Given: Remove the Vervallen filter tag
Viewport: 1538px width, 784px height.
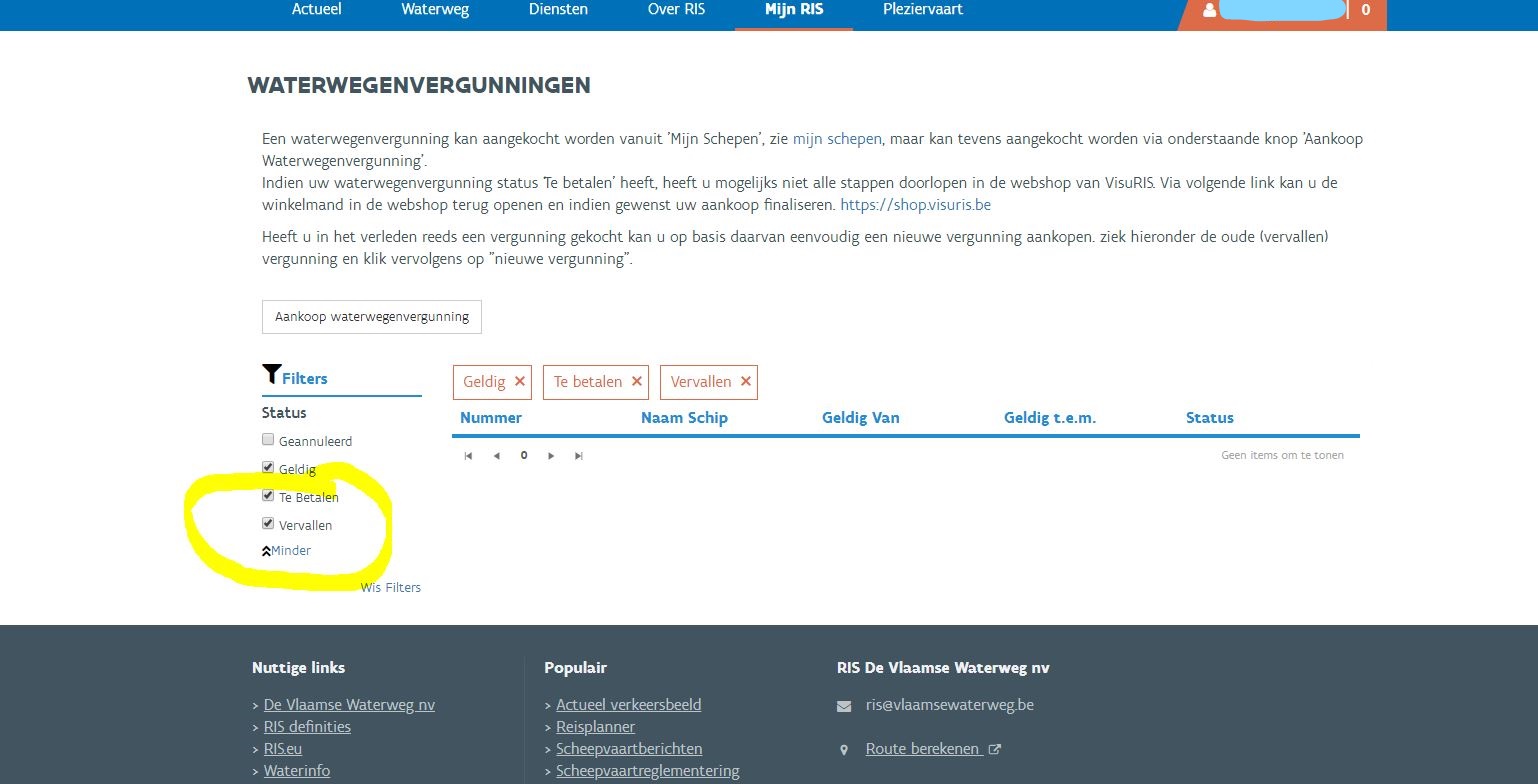Looking at the screenshot, I should point(745,382).
